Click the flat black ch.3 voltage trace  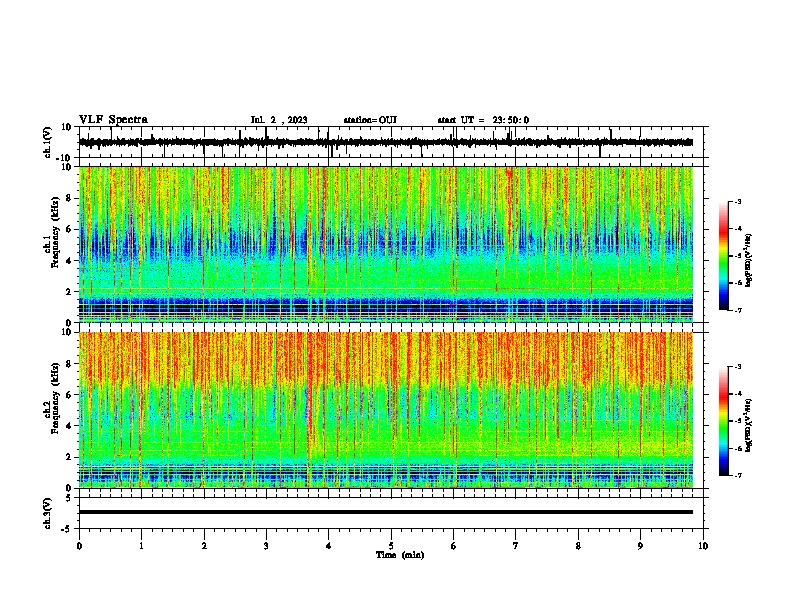coord(386,512)
